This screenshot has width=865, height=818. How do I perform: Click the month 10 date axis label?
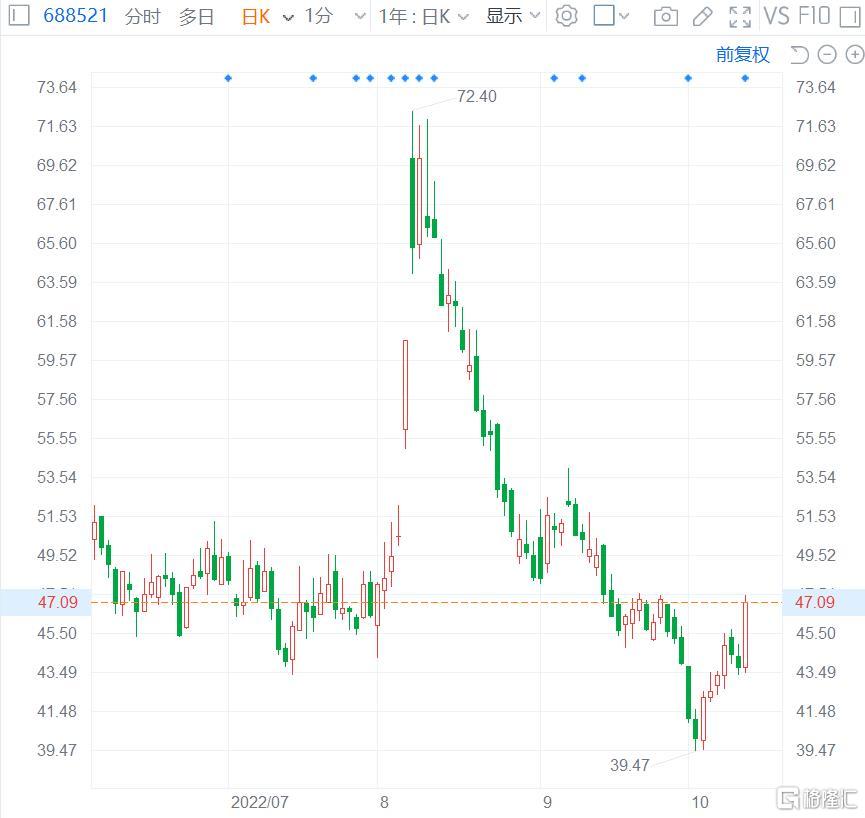click(x=700, y=802)
